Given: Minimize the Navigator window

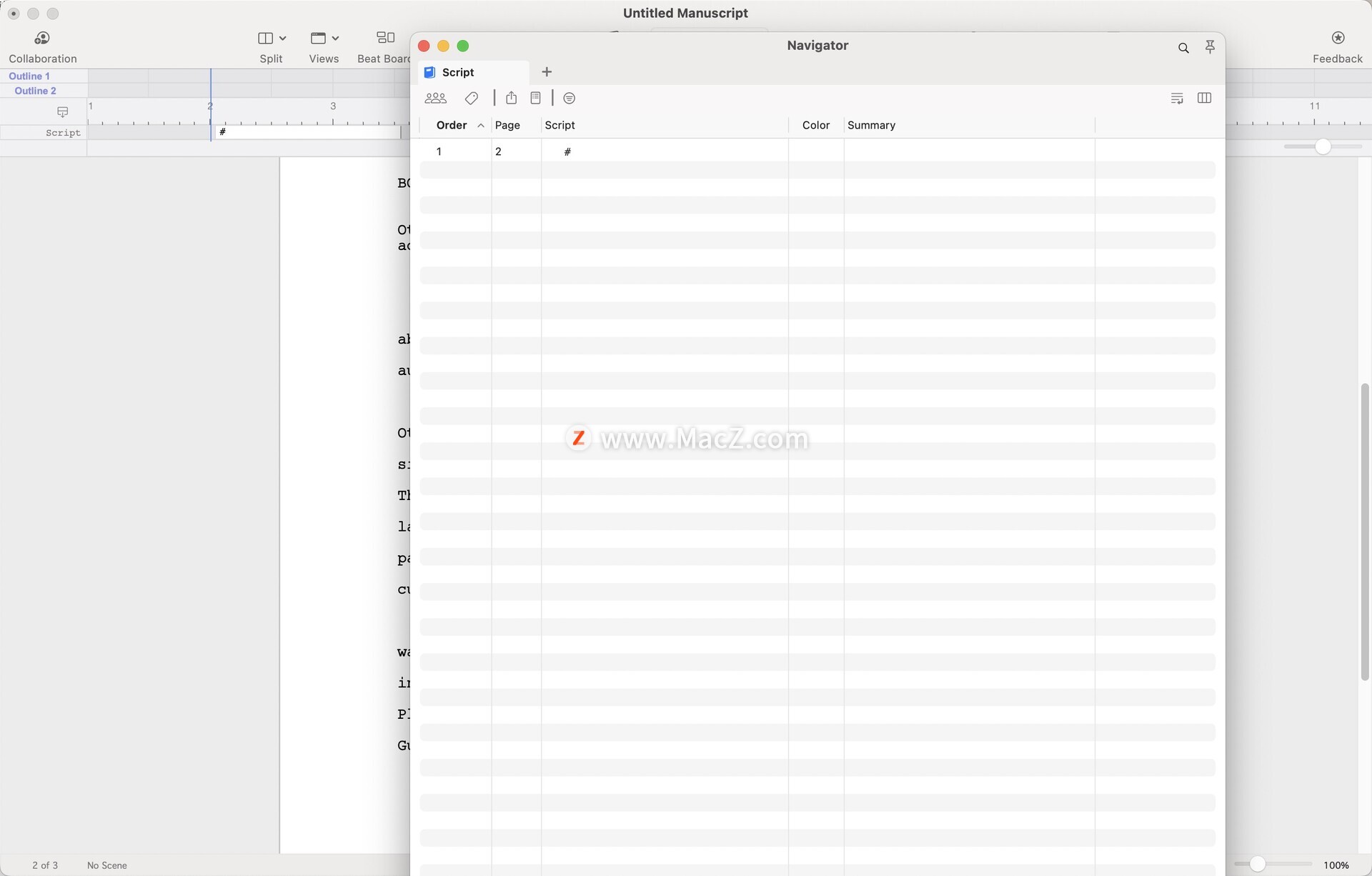Looking at the screenshot, I should (443, 46).
